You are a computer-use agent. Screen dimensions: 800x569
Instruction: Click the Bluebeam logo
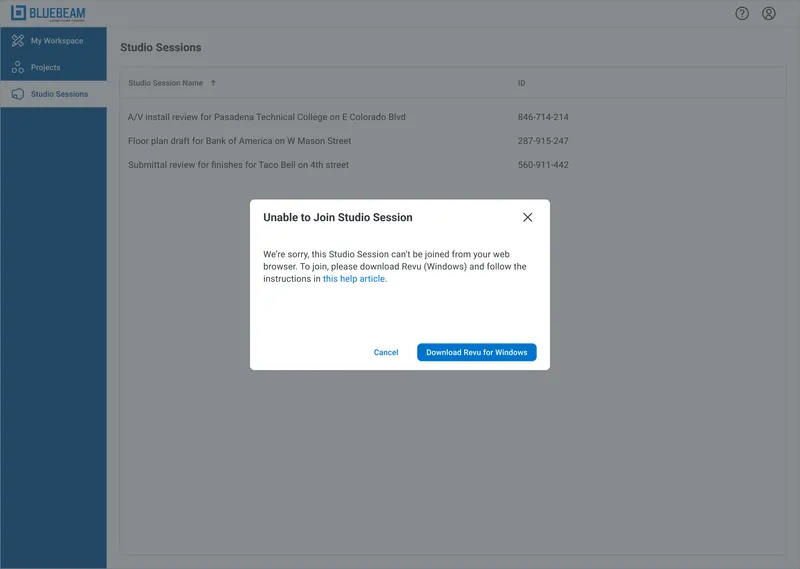tap(48, 13)
